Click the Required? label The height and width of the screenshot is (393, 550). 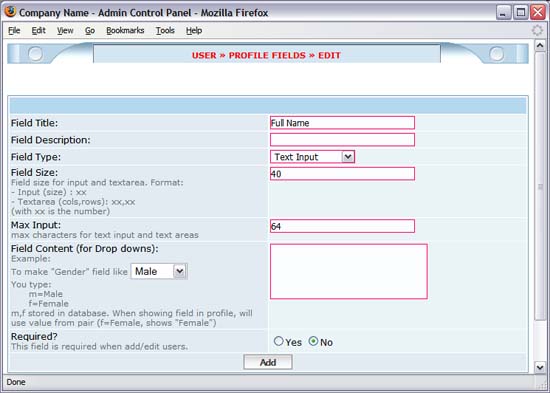pos(34,337)
